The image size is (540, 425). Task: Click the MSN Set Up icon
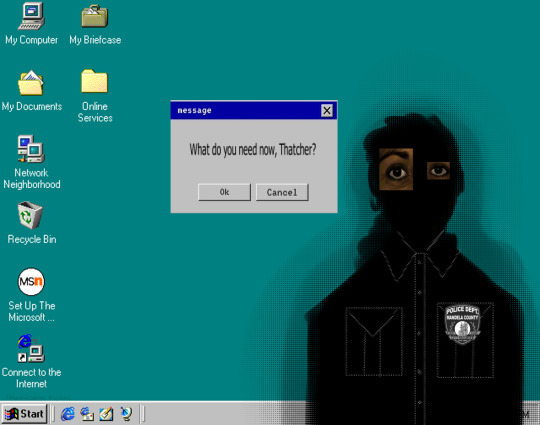[x=31, y=282]
